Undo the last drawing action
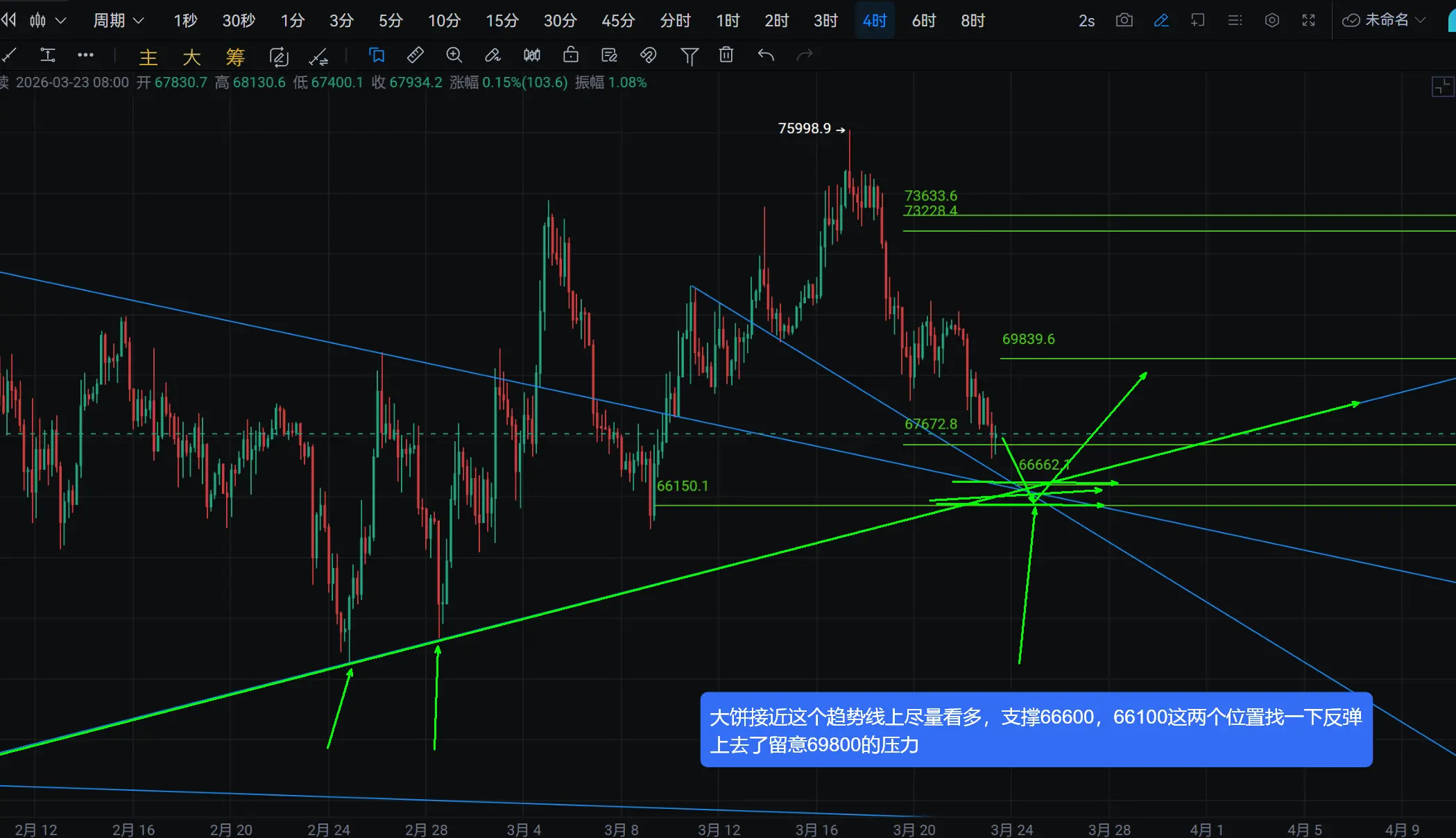The height and width of the screenshot is (838, 1456). tap(766, 55)
